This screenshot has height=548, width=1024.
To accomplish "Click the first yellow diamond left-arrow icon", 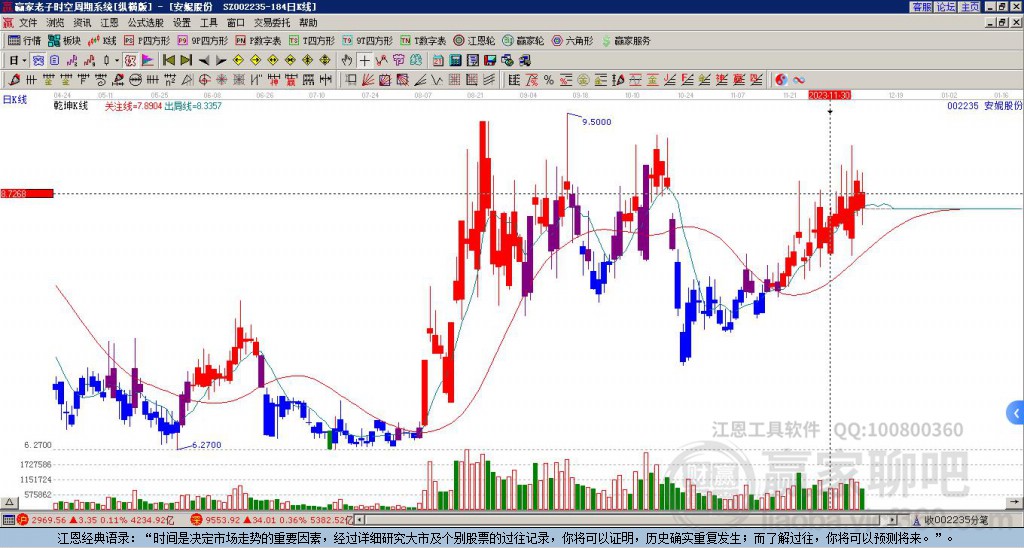I will 238,61.
